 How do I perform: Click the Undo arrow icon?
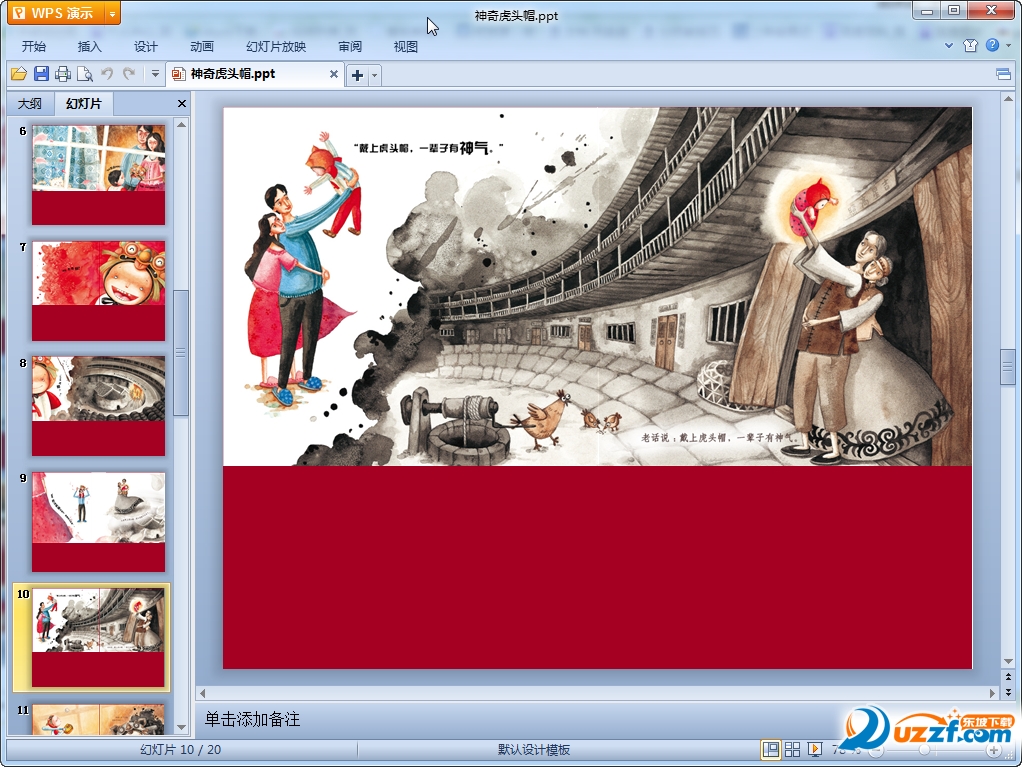(107, 74)
